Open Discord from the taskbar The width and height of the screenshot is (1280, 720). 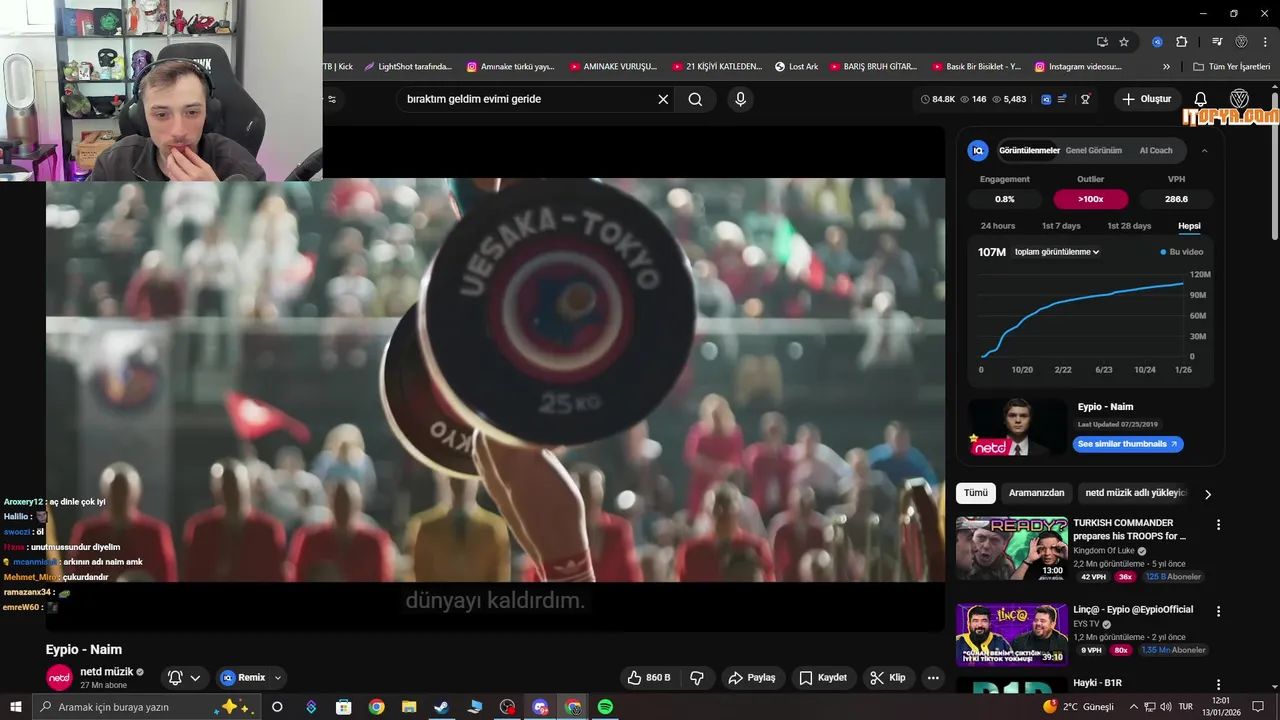point(540,707)
